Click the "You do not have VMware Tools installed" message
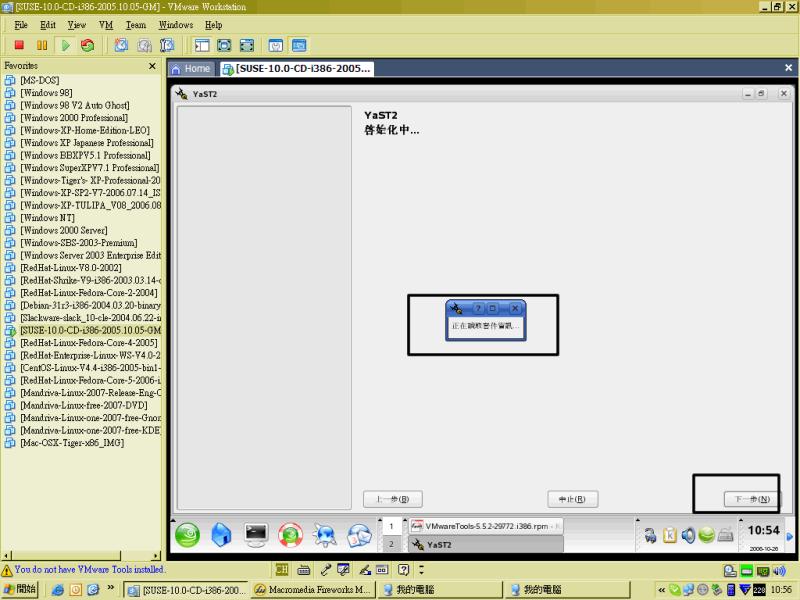The height and width of the screenshot is (600, 800). pyautogui.click(x=89, y=569)
